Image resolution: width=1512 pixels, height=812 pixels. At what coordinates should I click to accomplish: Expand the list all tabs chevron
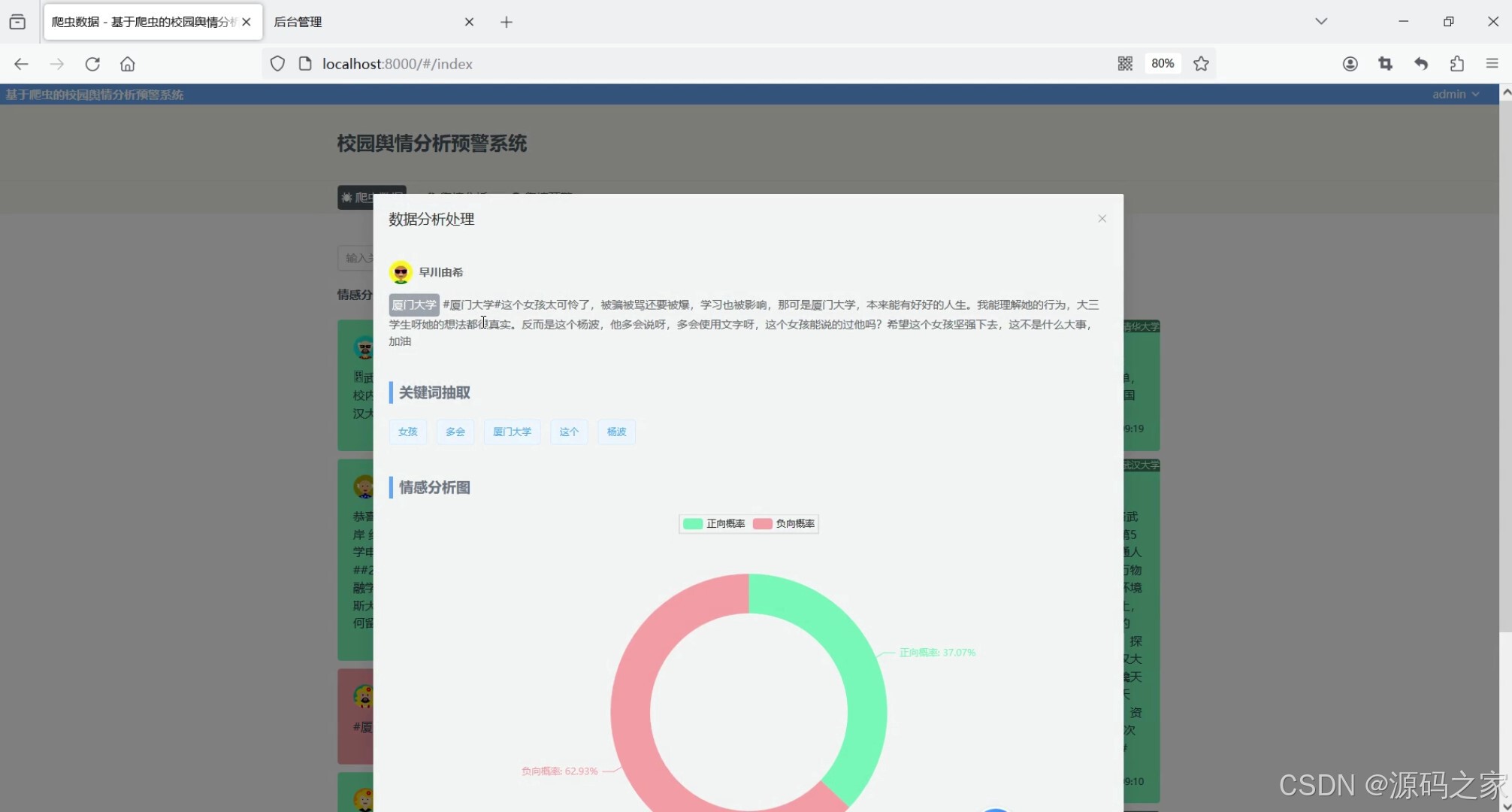pyautogui.click(x=1321, y=21)
